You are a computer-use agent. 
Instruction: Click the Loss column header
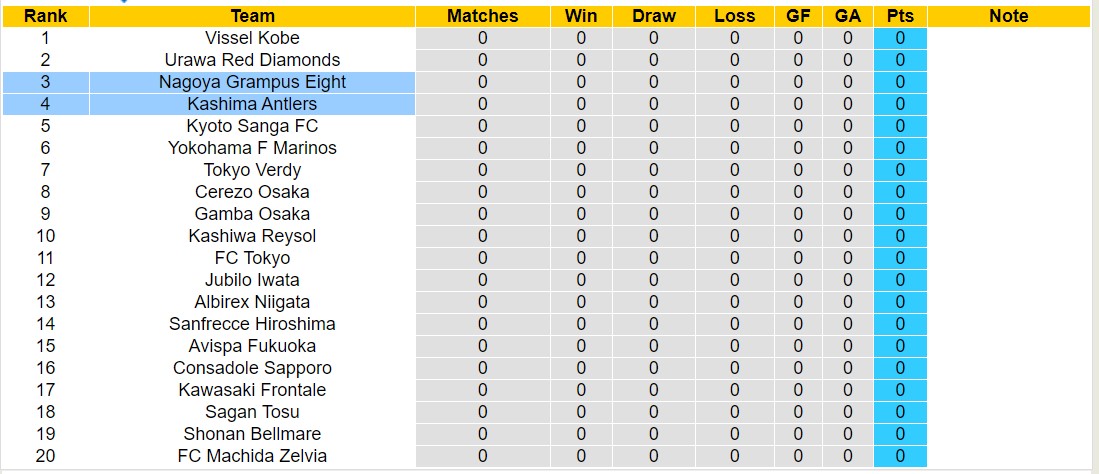click(735, 16)
